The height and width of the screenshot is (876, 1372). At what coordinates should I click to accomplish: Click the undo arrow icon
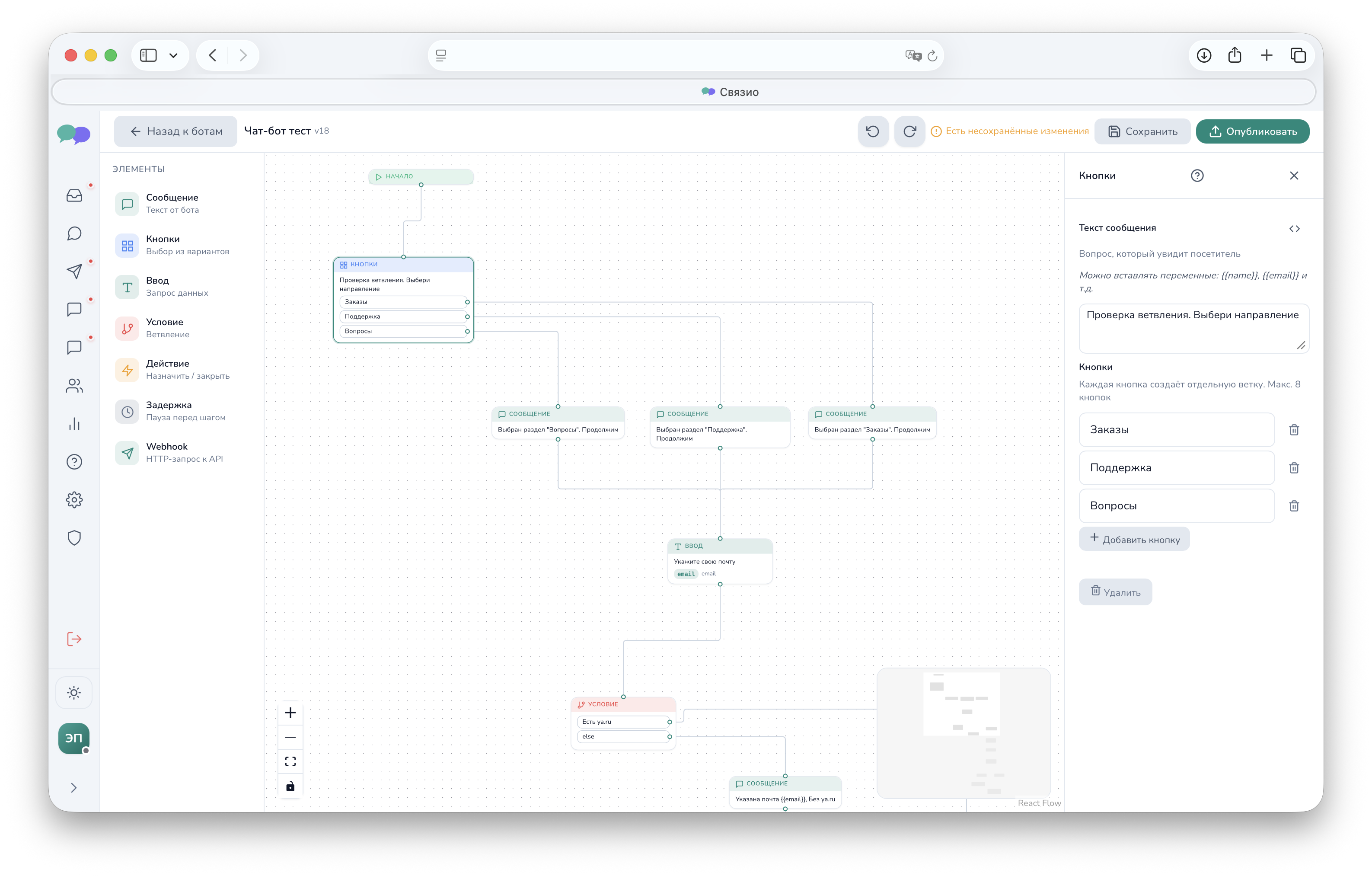pos(872,131)
